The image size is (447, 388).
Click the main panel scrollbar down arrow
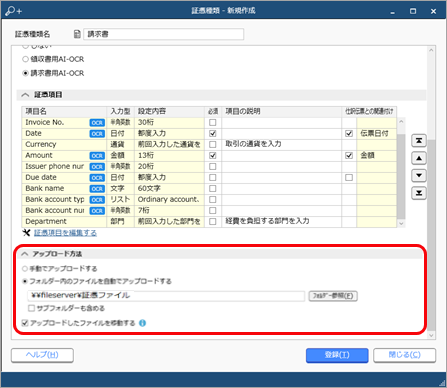[431, 335]
